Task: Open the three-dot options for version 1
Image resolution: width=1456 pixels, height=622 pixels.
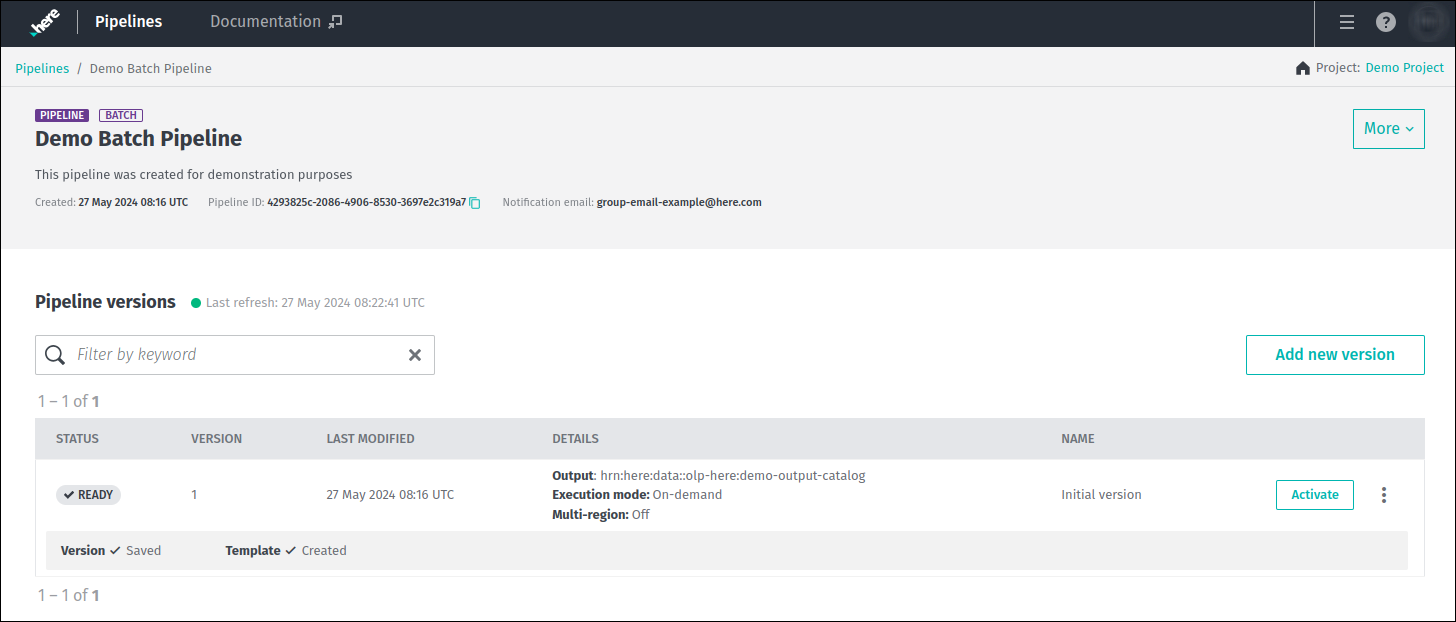Action: pyautogui.click(x=1384, y=495)
